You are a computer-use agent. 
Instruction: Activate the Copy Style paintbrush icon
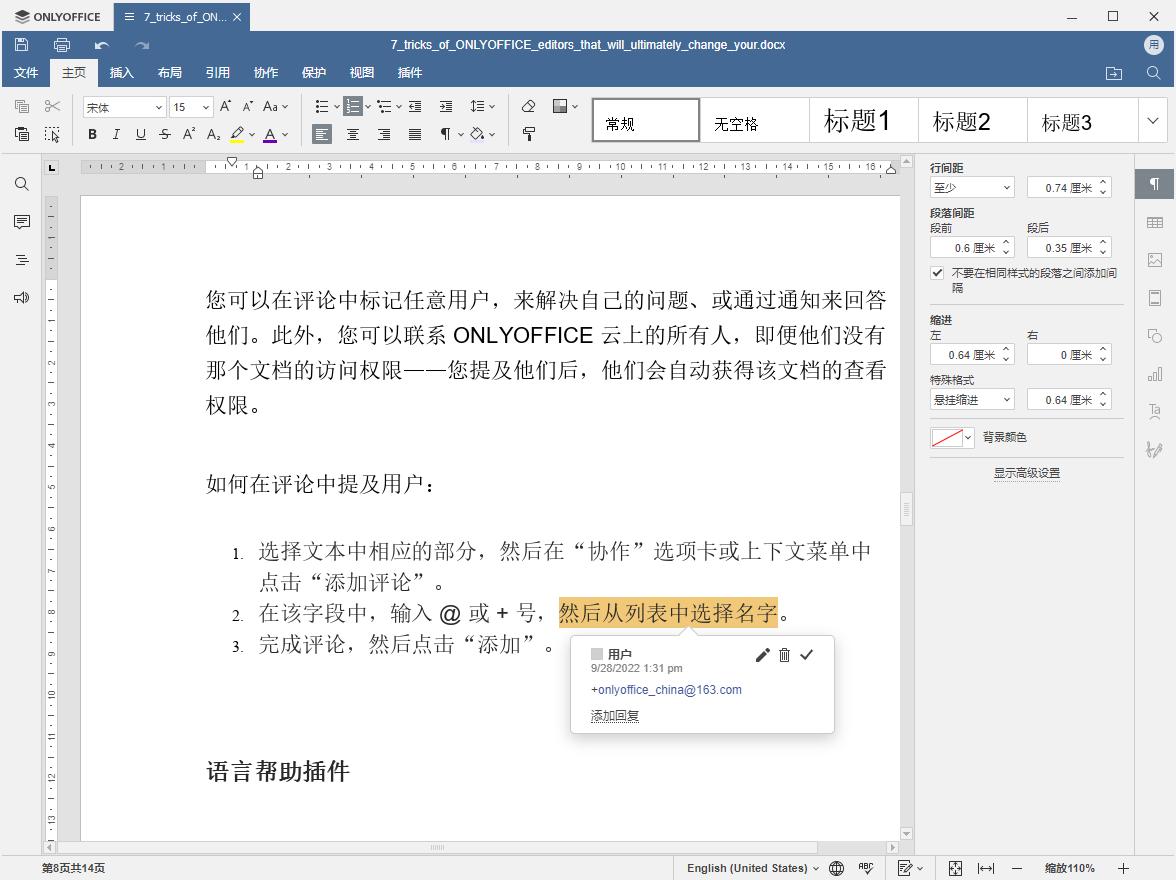(x=528, y=134)
